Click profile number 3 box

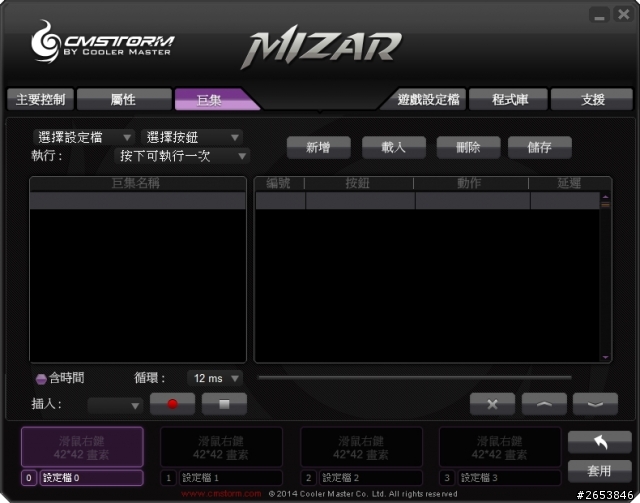(x=447, y=478)
